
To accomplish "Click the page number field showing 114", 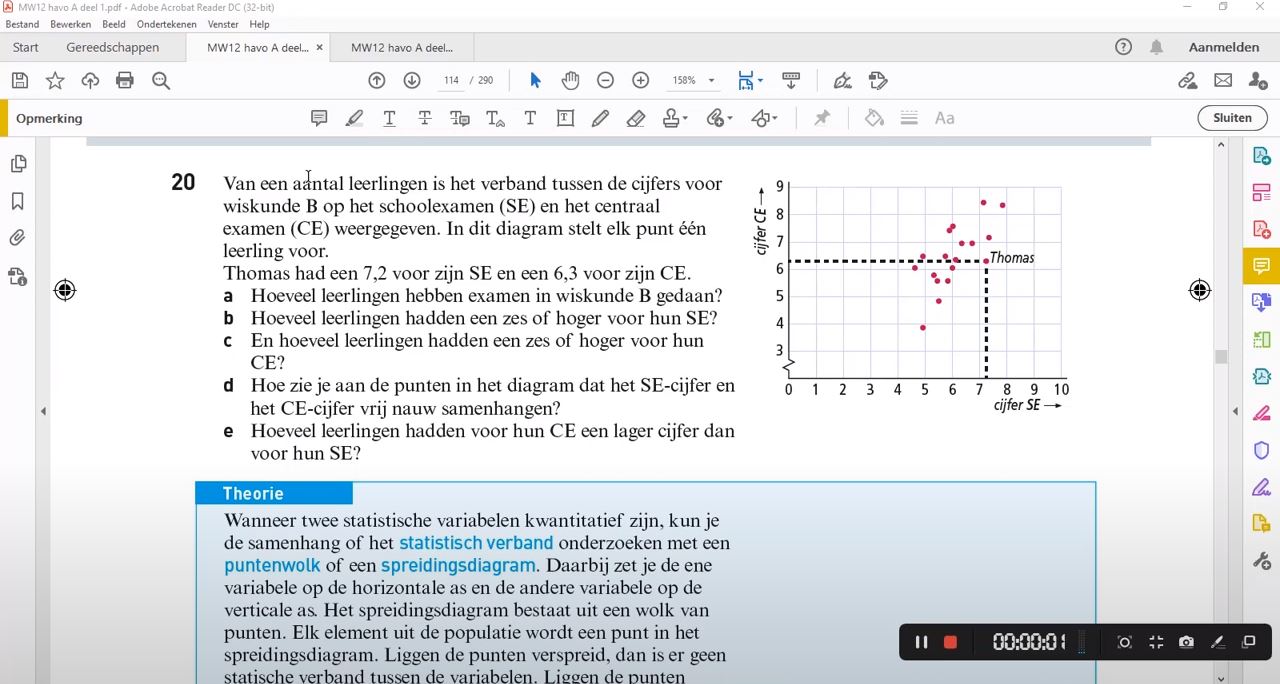I will (451, 81).
